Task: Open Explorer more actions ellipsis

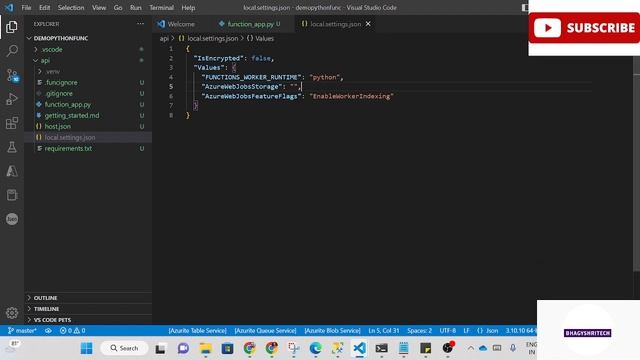Action: click(140, 24)
